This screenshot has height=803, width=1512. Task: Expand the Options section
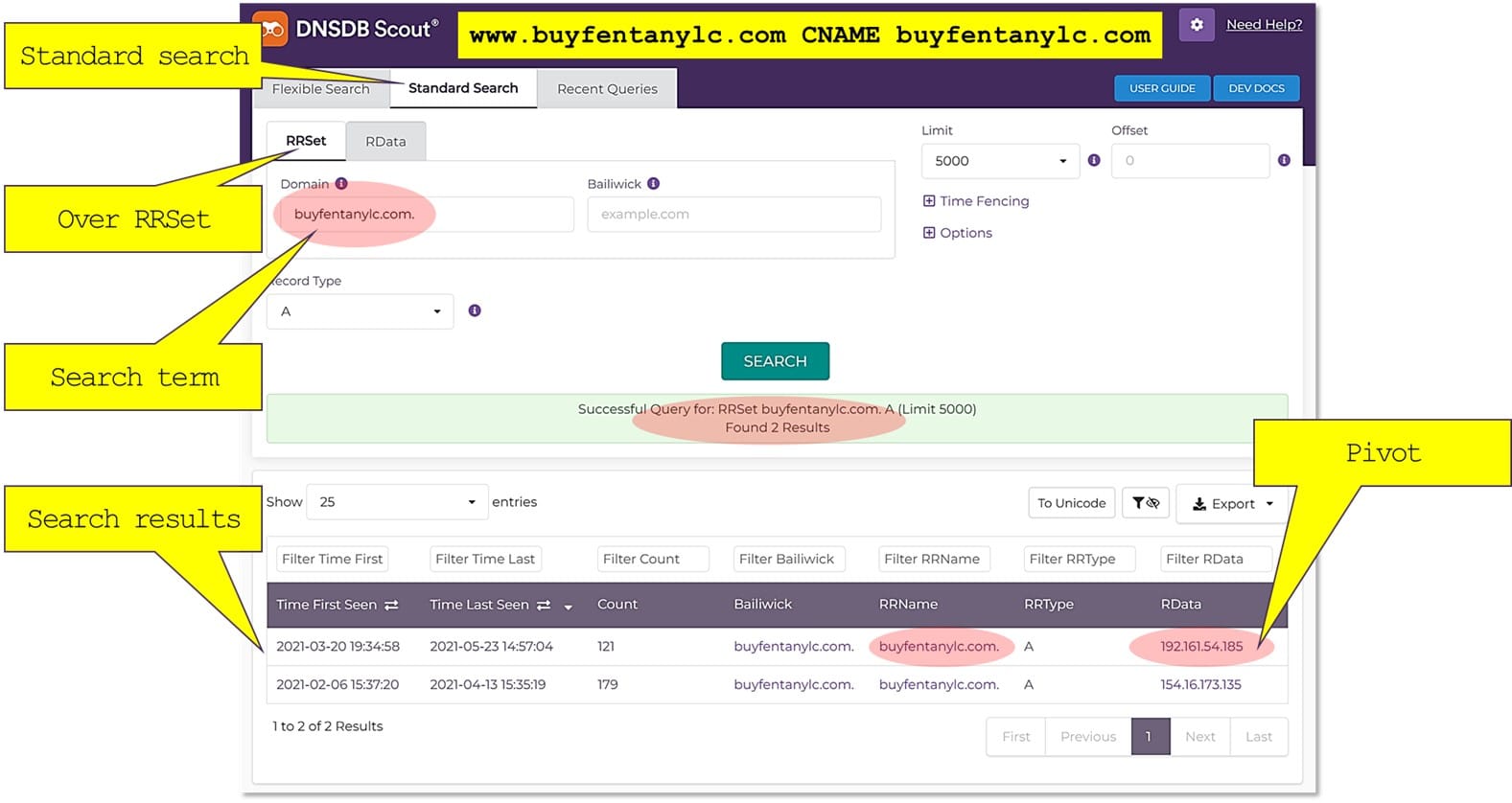[x=957, y=233]
